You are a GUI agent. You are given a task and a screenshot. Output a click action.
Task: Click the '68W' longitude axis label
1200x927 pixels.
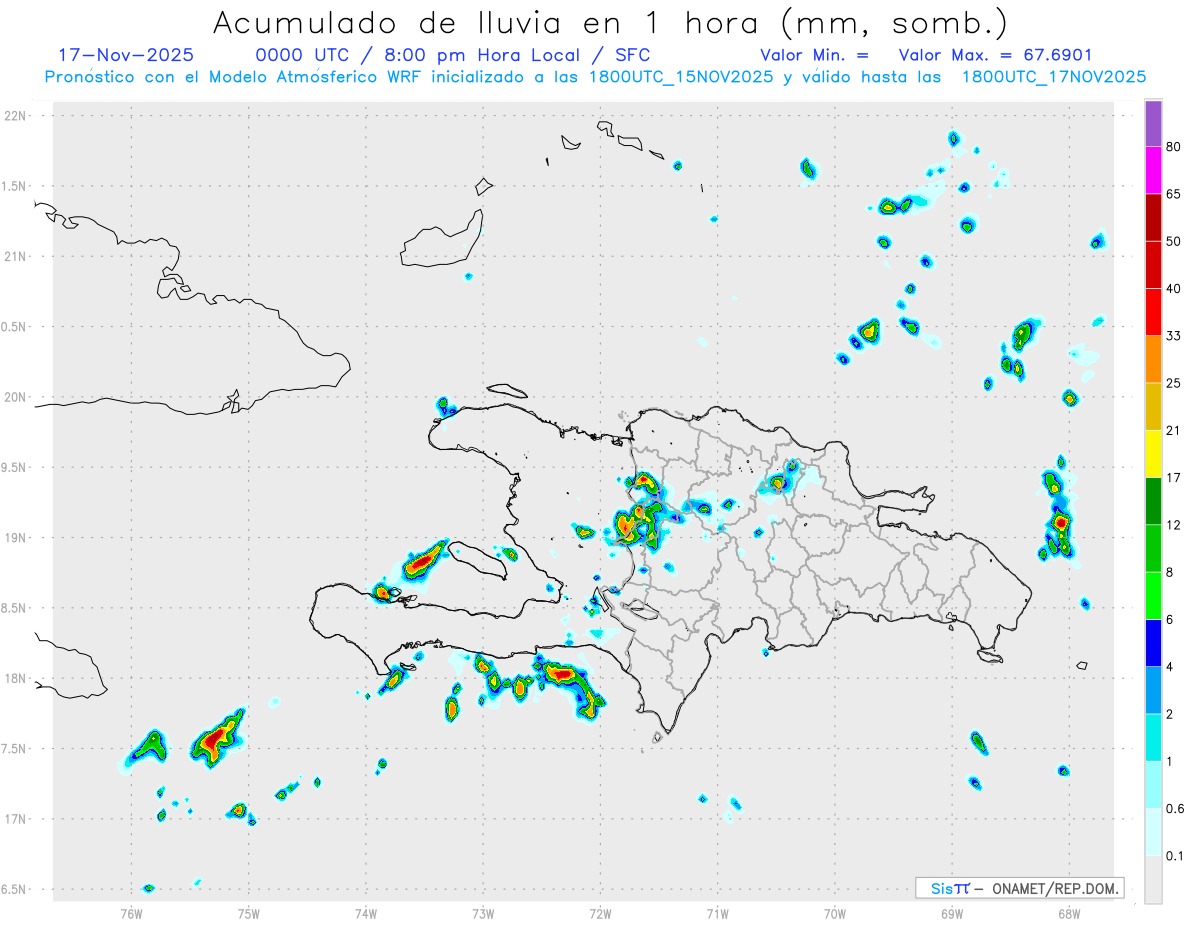pos(1069,913)
